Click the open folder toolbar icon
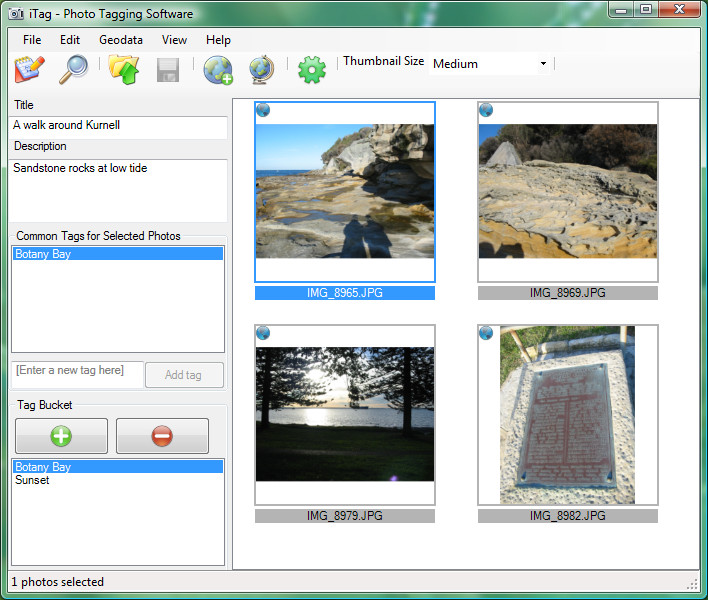This screenshot has width=708, height=600. [124, 69]
